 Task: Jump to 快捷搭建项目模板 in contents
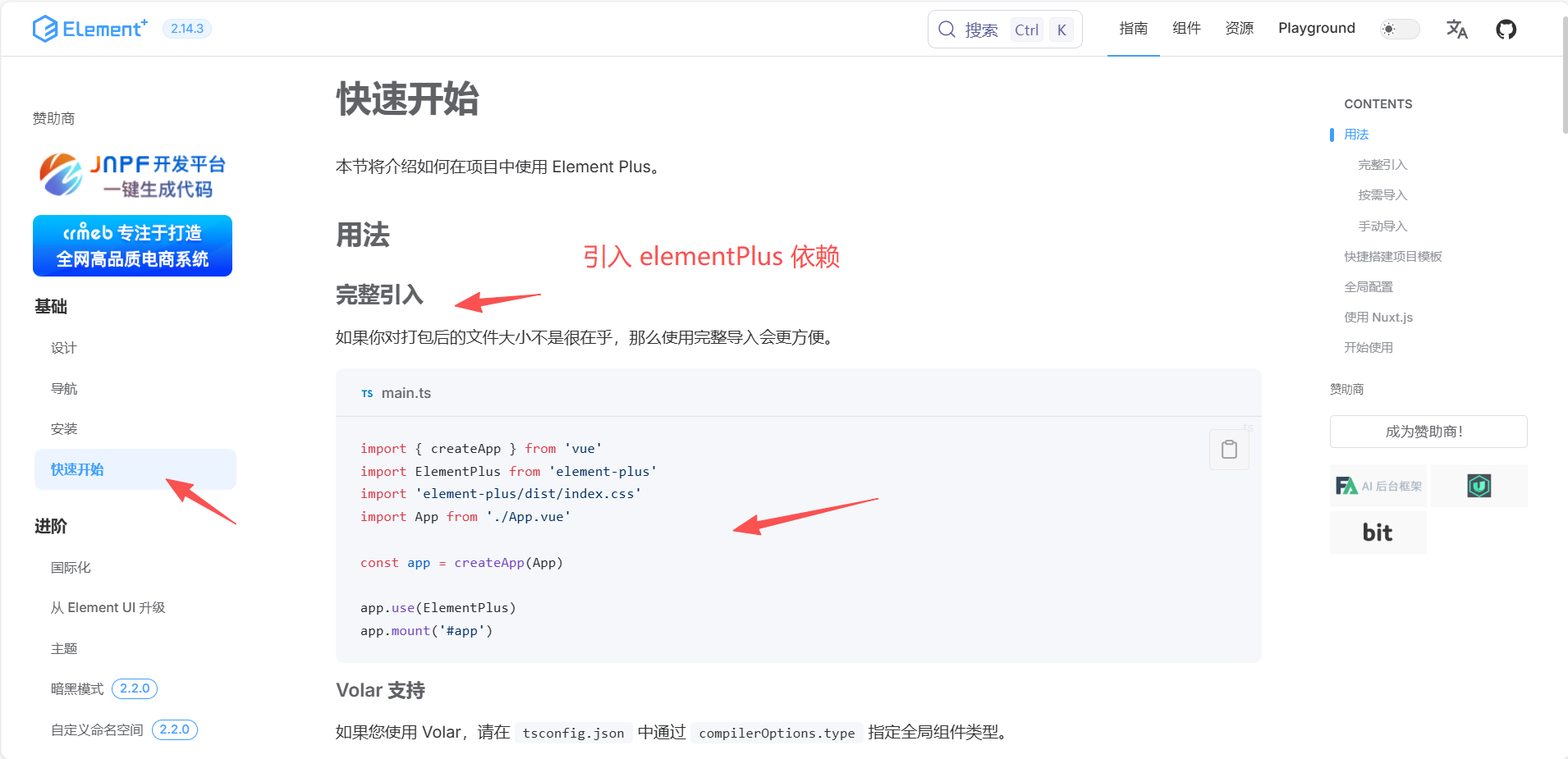[x=1393, y=257]
